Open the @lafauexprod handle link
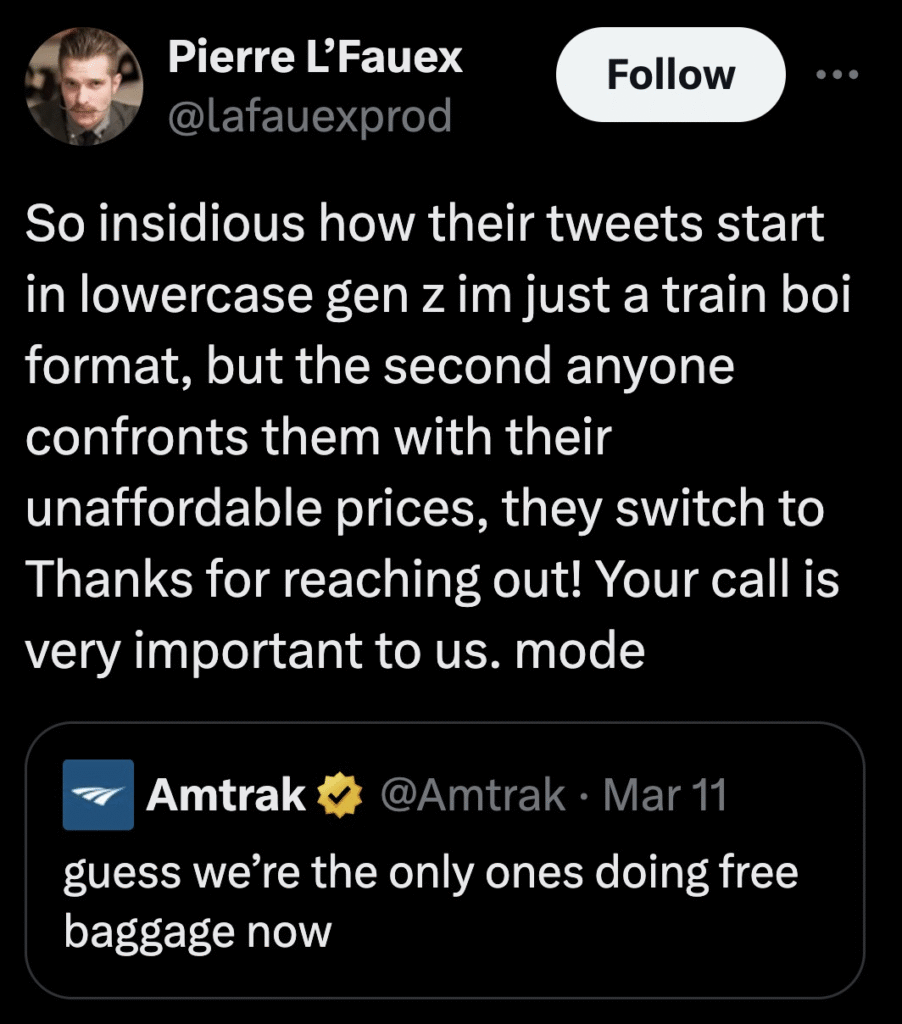This screenshot has height=1024, width=902. (309, 116)
